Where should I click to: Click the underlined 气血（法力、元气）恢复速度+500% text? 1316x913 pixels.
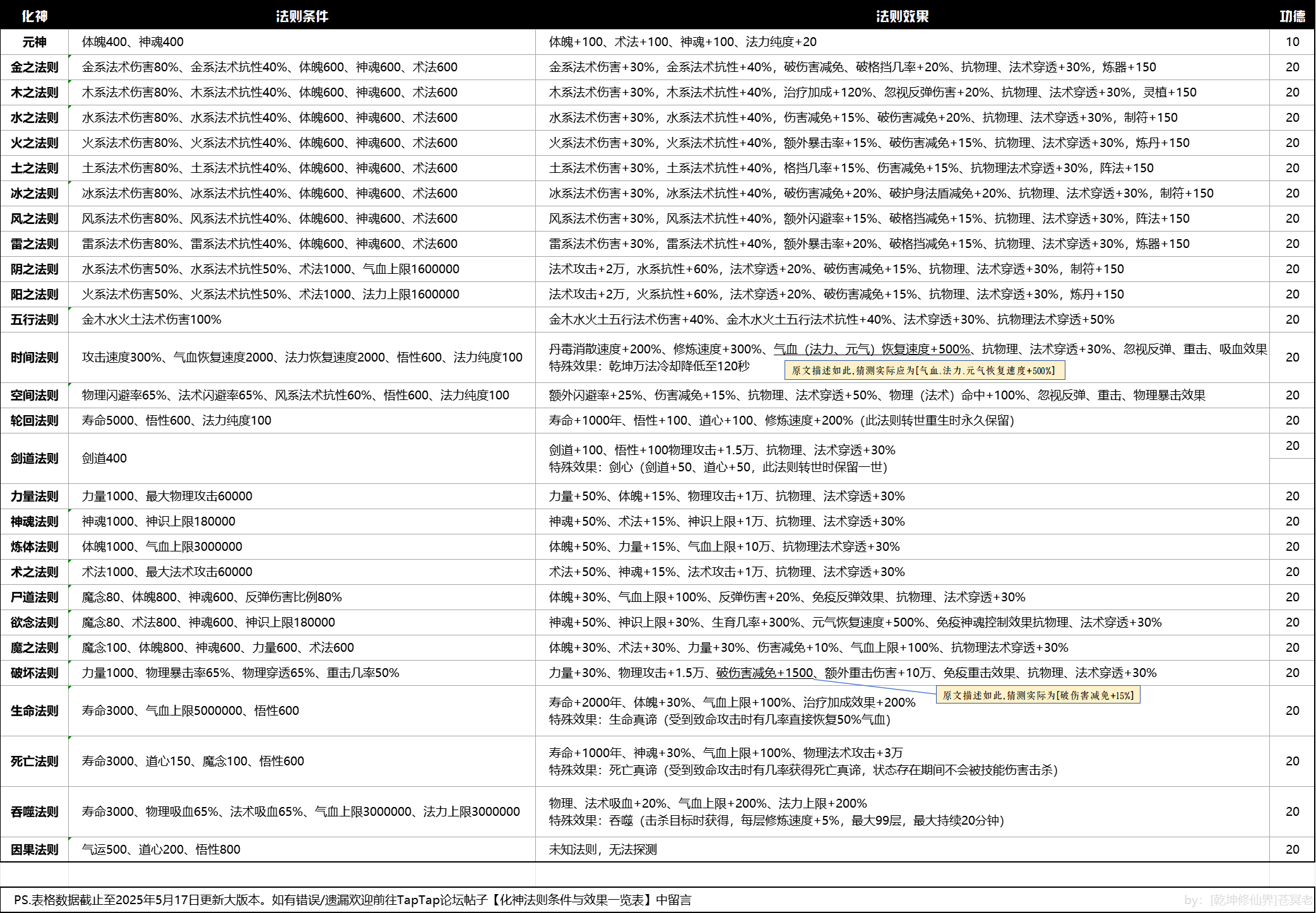(872, 349)
